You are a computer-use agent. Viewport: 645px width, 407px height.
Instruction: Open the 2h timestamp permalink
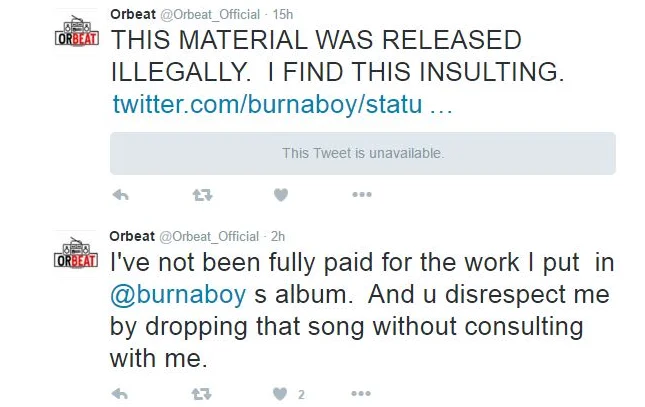pyautogui.click(x=279, y=236)
